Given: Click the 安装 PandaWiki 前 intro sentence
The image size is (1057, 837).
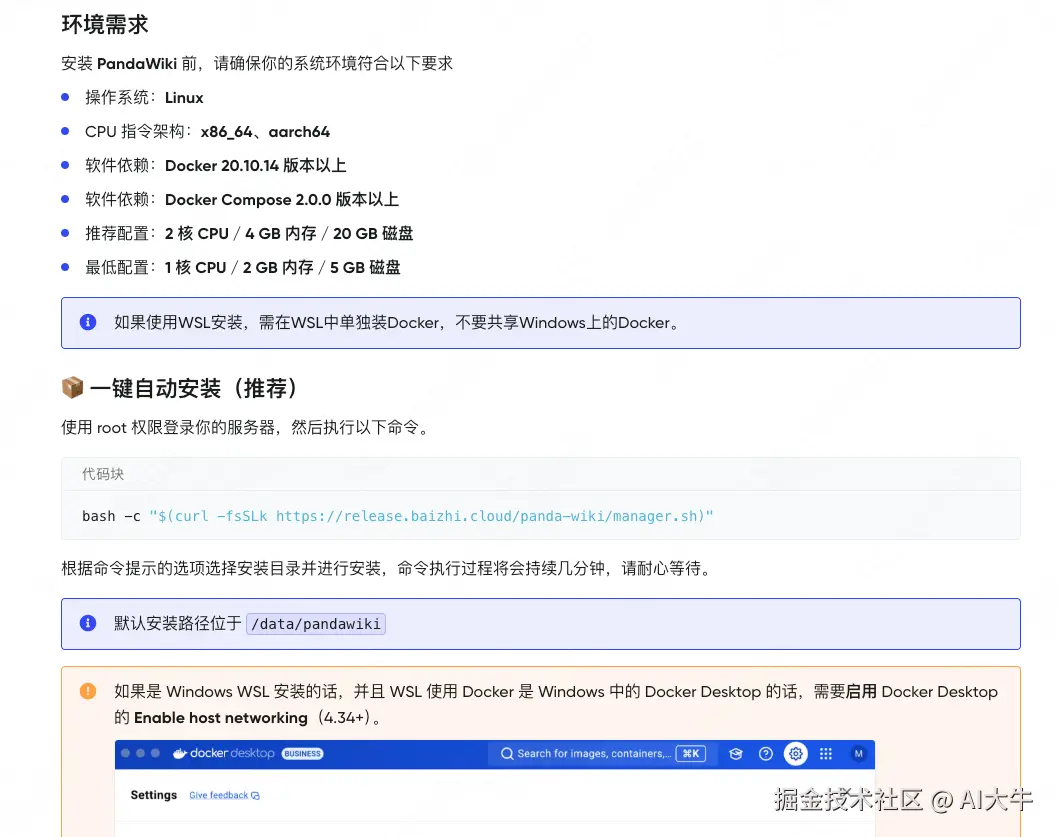Looking at the screenshot, I should coord(257,63).
